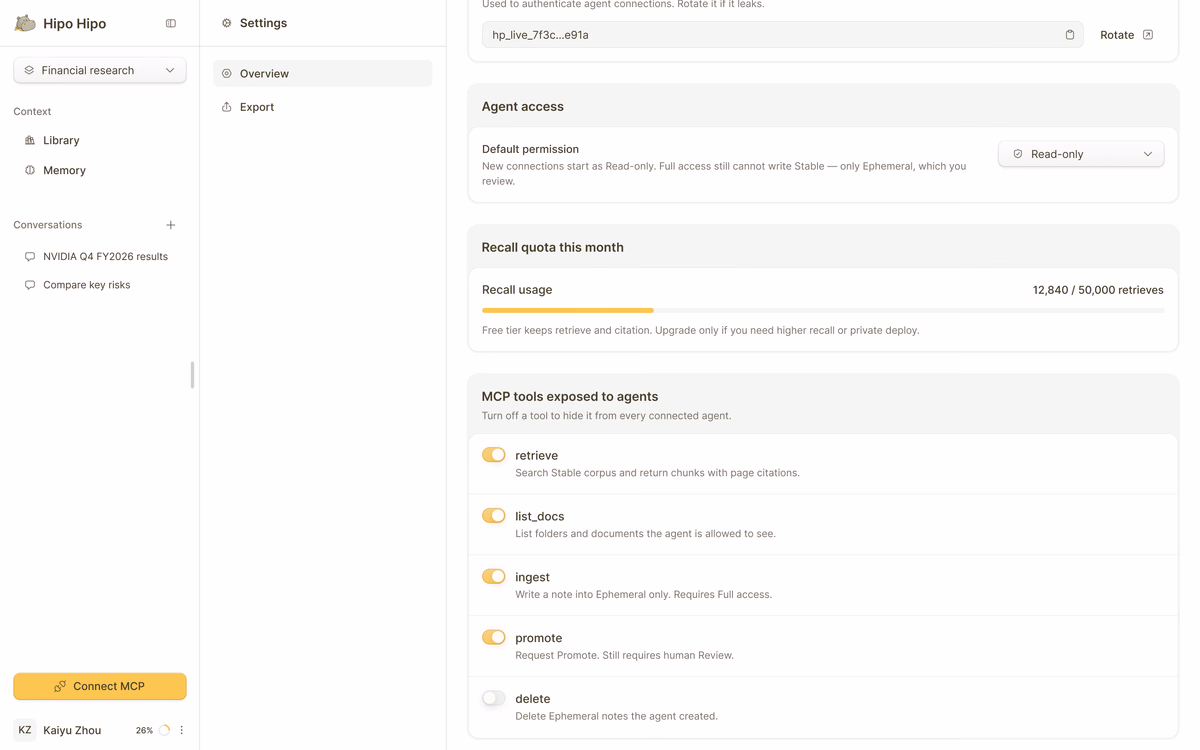Click the arrow icon next to Rotate

[1148, 35]
